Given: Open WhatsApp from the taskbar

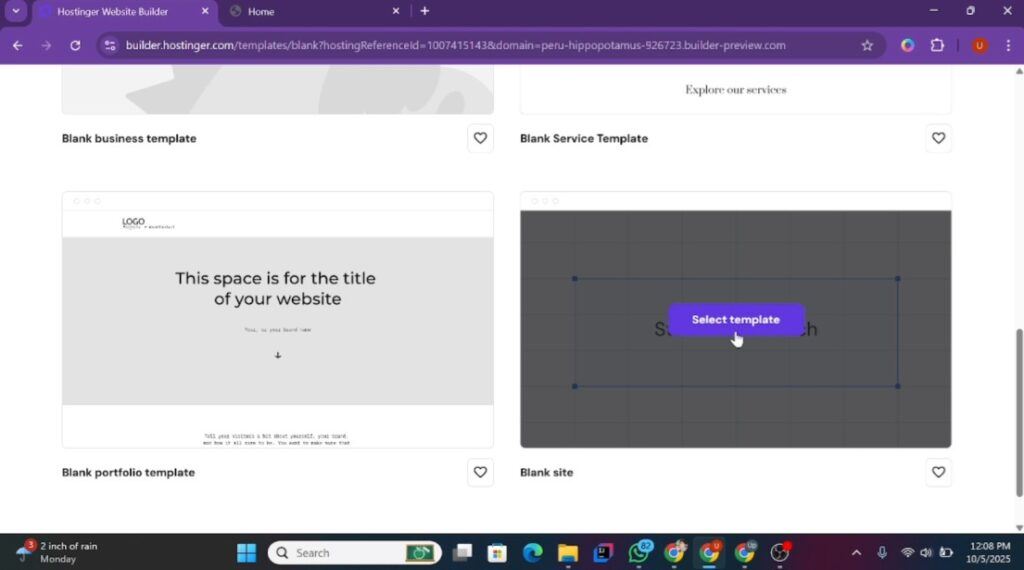Looking at the screenshot, I should point(639,553).
